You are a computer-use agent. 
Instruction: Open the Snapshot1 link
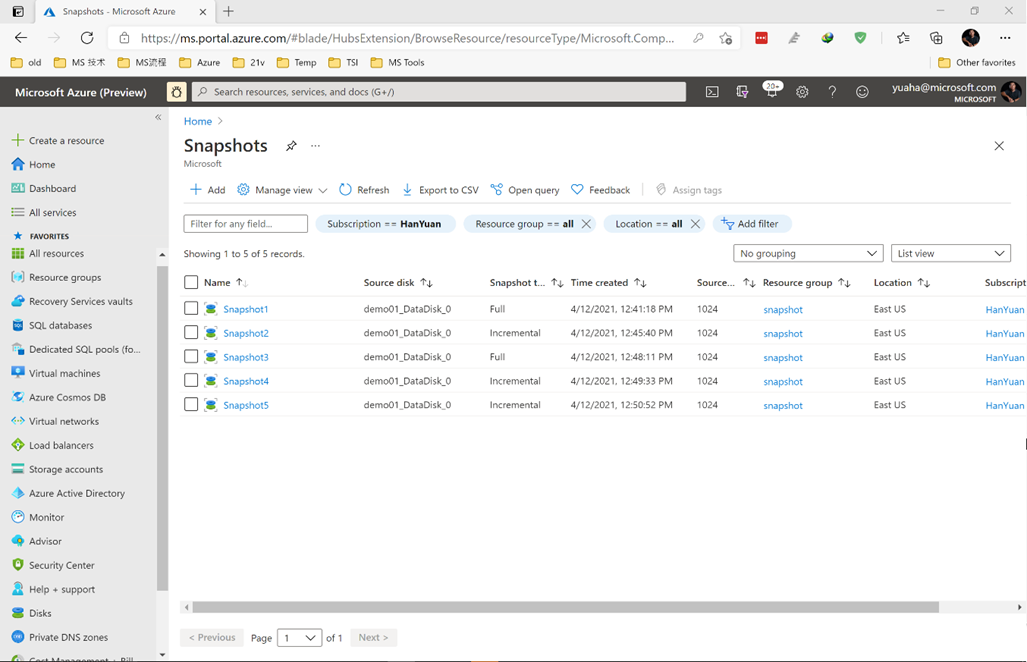[246, 309]
